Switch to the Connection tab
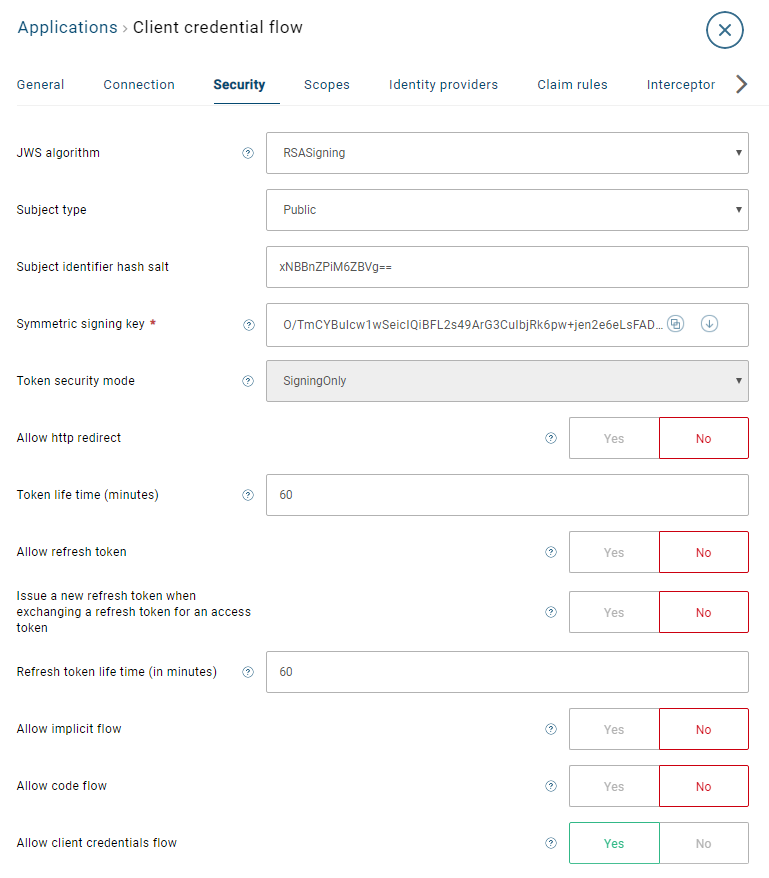 coord(139,85)
